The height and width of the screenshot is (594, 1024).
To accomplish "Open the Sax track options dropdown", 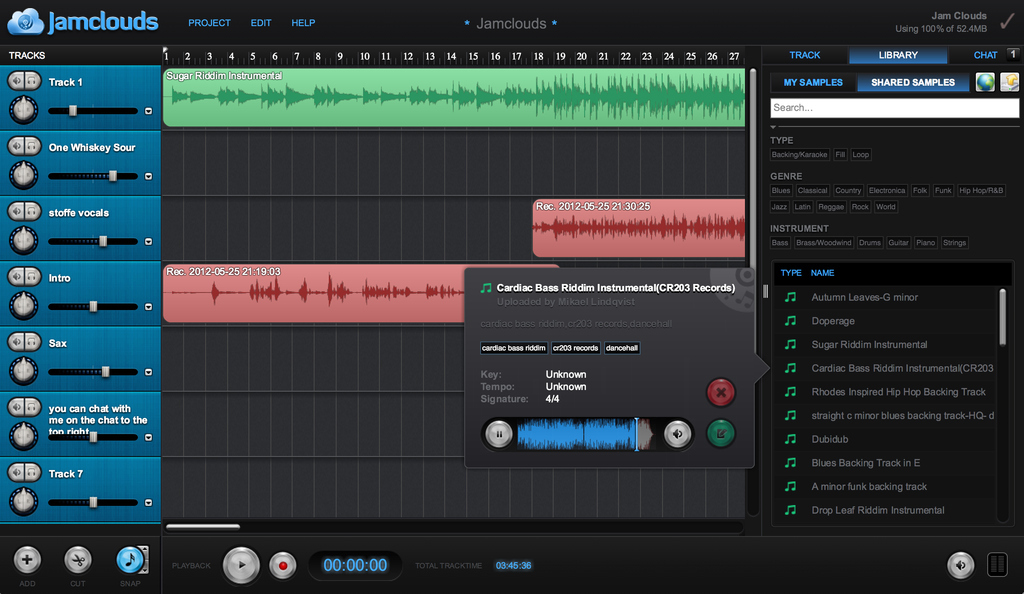I will click(x=148, y=372).
